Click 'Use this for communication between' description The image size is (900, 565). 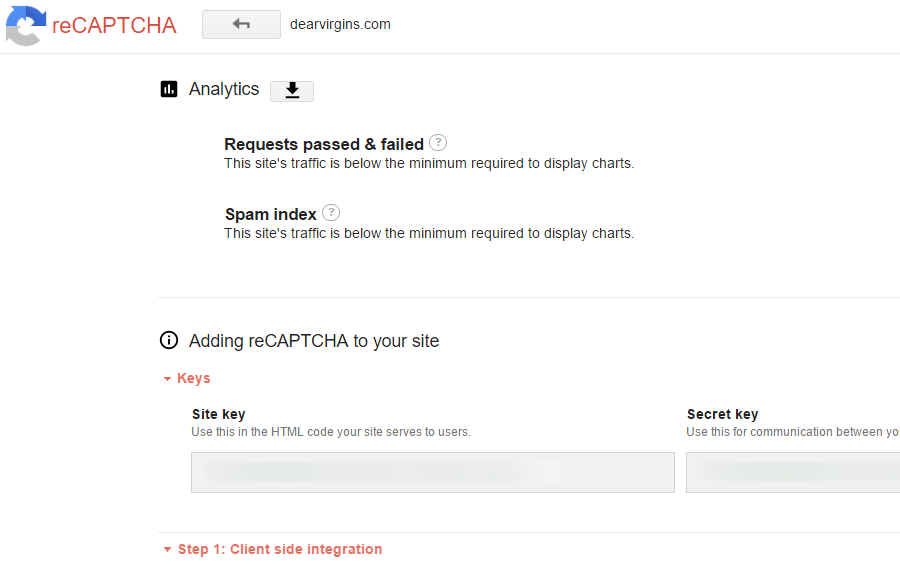click(793, 432)
